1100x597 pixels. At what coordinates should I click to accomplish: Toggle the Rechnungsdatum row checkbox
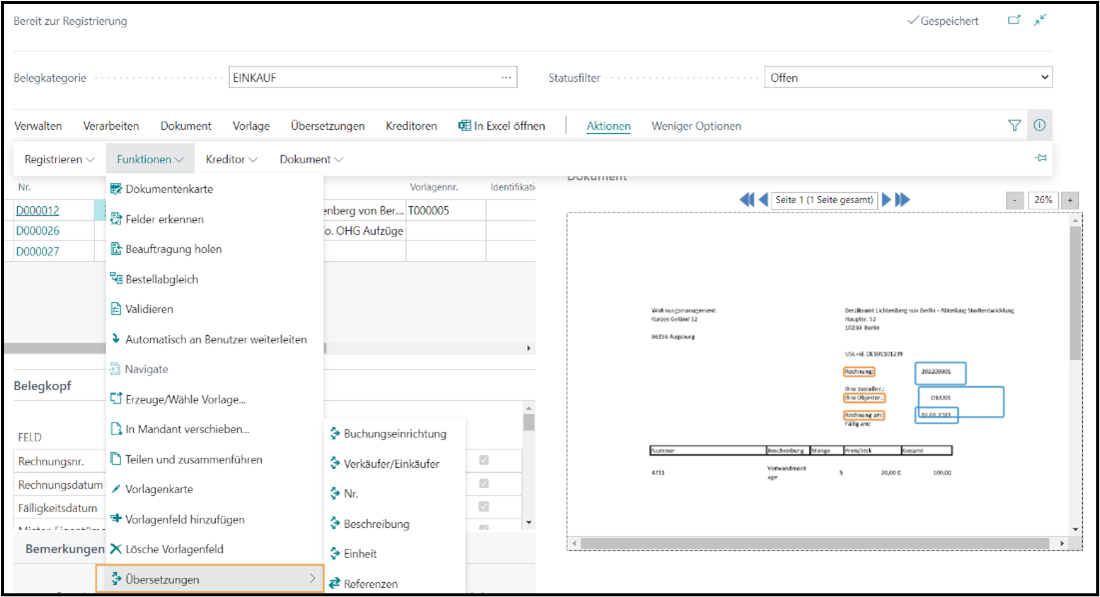[484, 482]
